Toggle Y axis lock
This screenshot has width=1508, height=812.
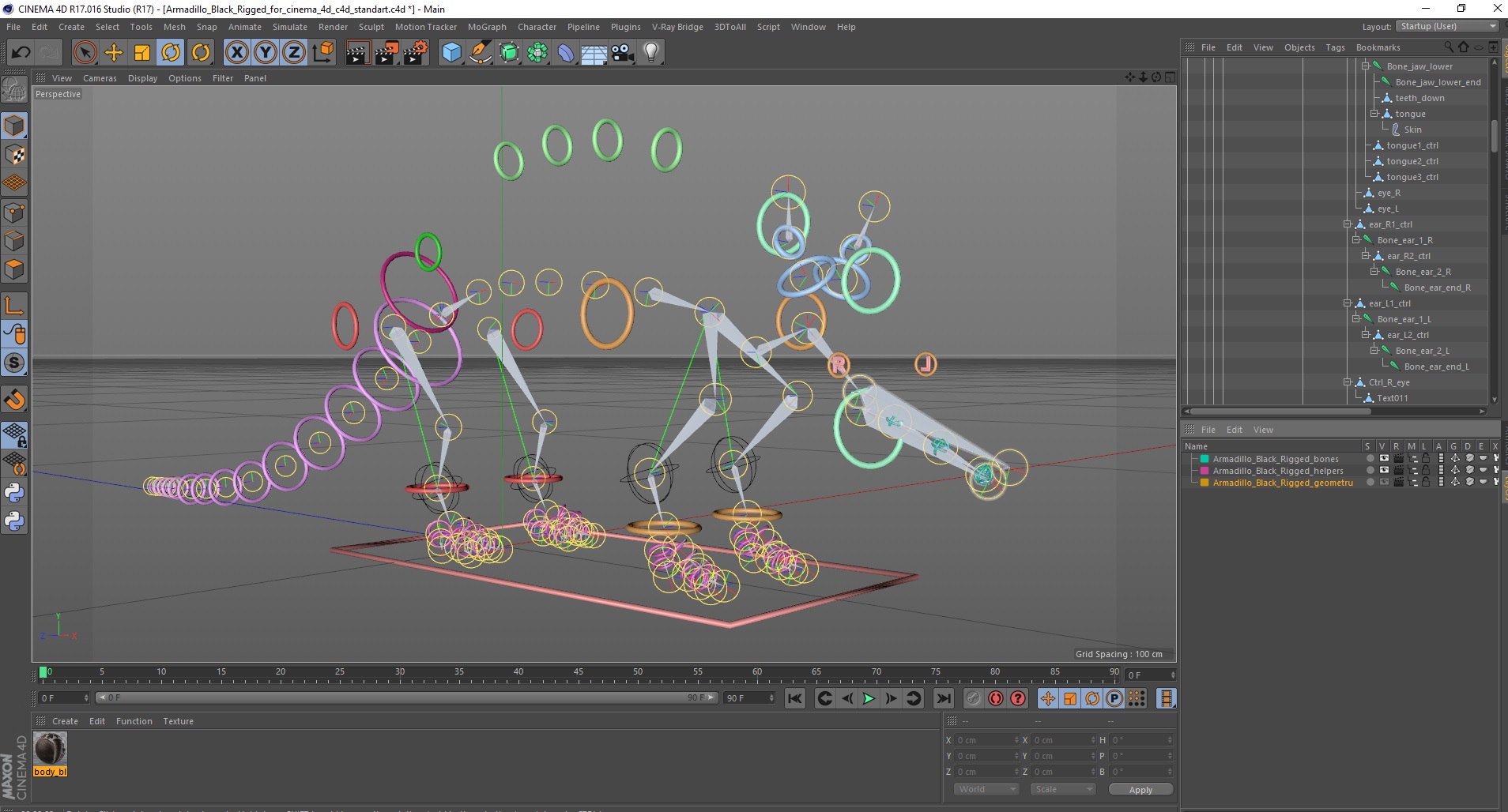pyautogui.click(x=266, y=53)
